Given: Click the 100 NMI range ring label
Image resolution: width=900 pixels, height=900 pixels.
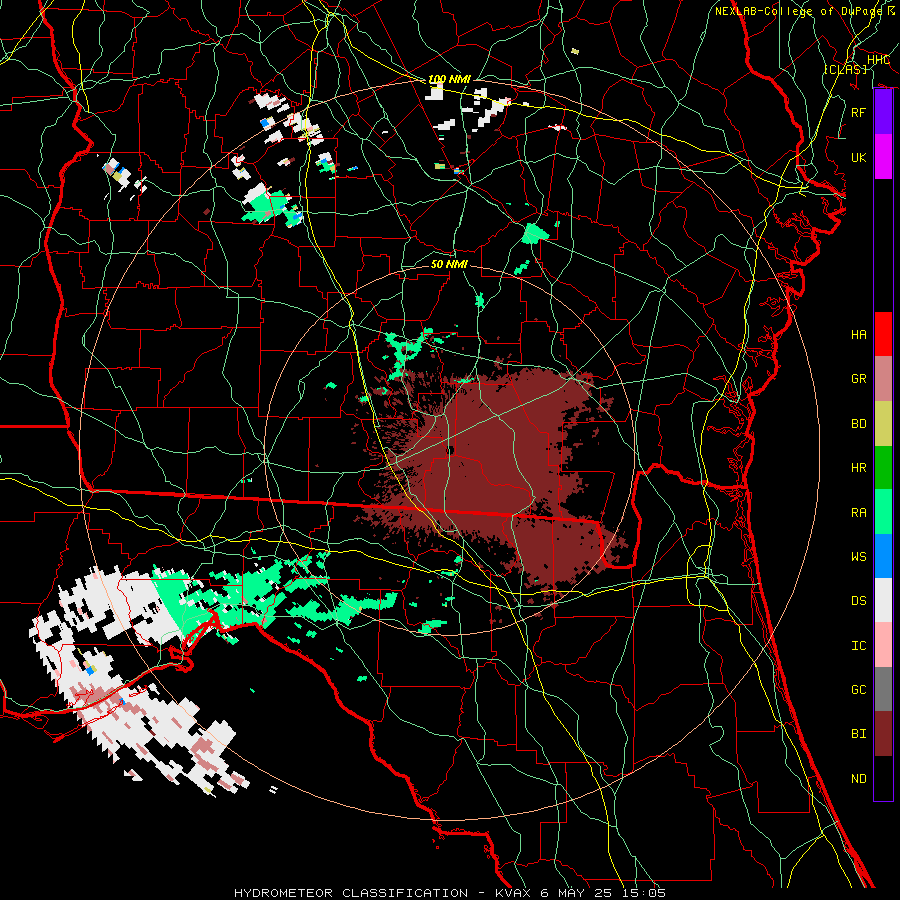Looking at the screenshot, I should 449,79.
